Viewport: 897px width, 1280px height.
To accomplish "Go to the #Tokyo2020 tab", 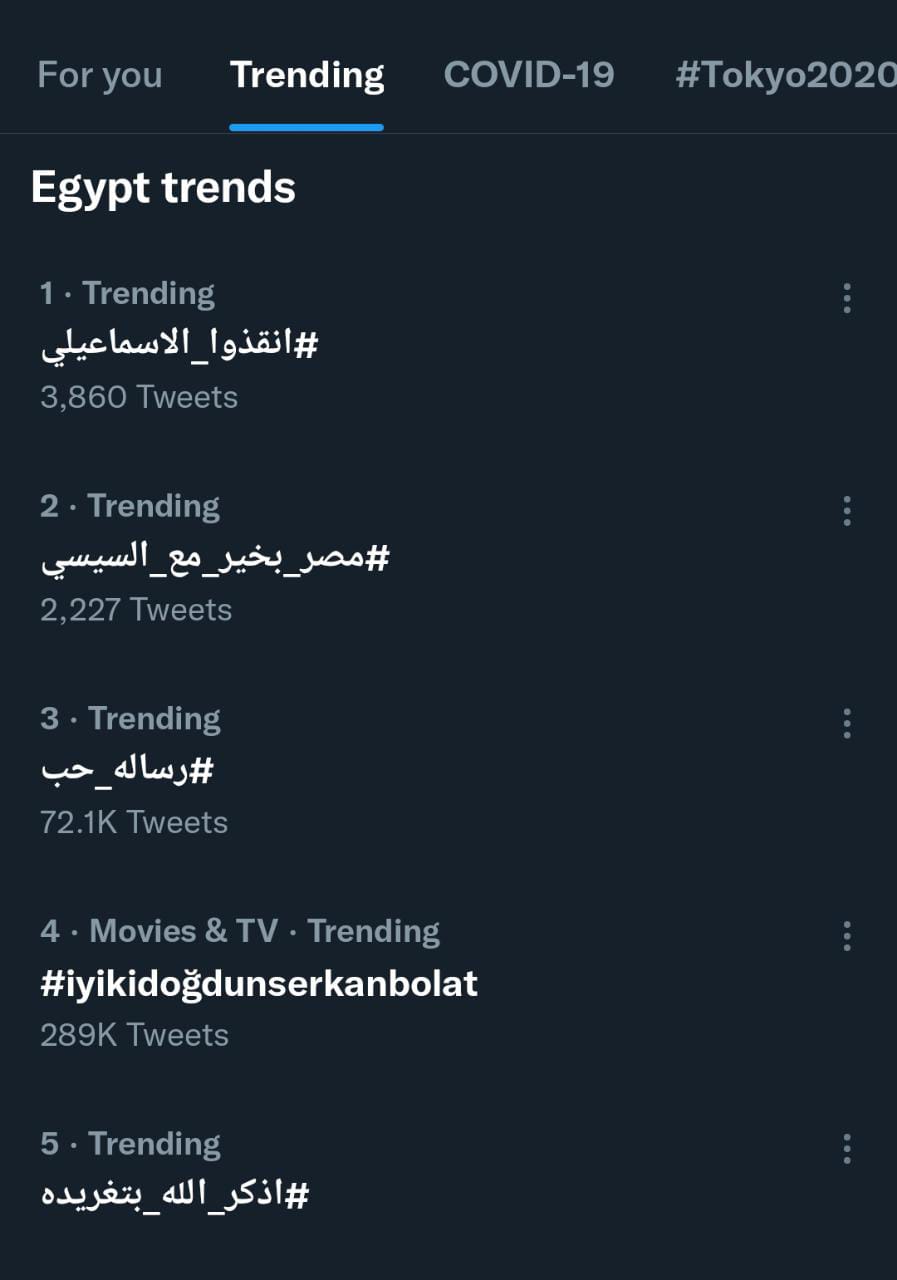I will click(x=785, y=75).
